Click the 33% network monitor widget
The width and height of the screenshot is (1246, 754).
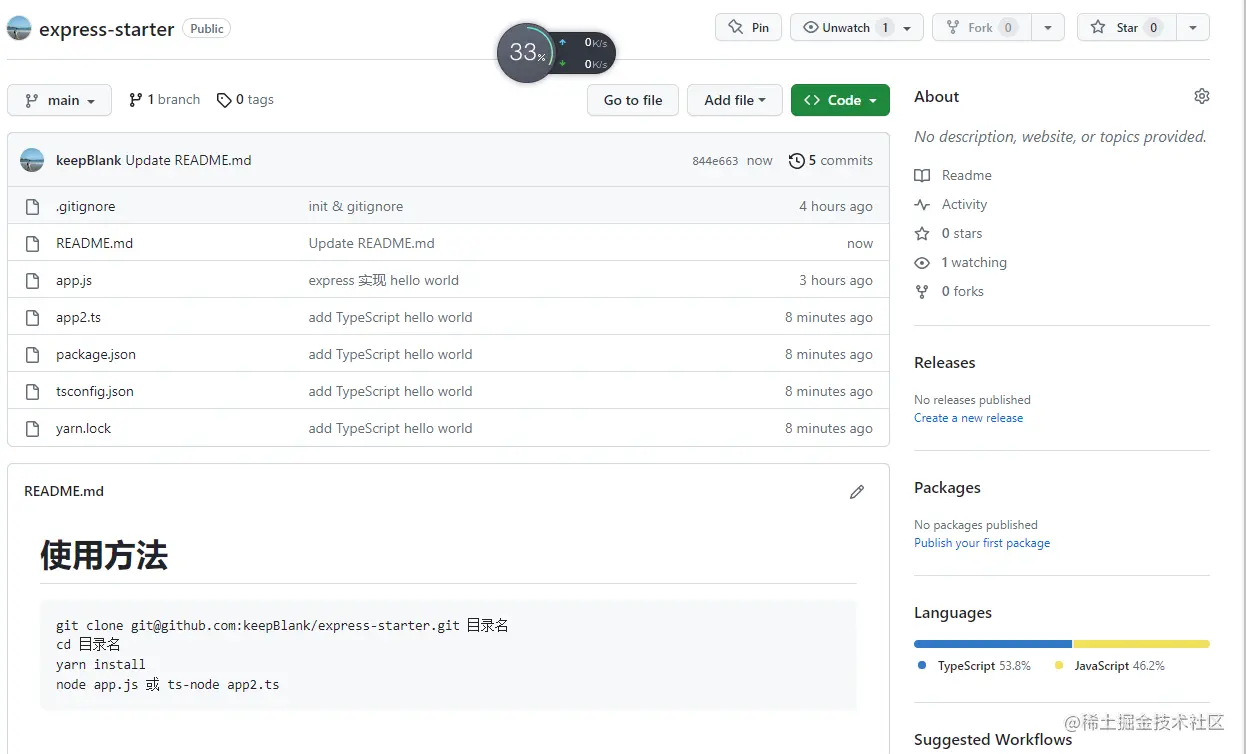tap(556, 53)
